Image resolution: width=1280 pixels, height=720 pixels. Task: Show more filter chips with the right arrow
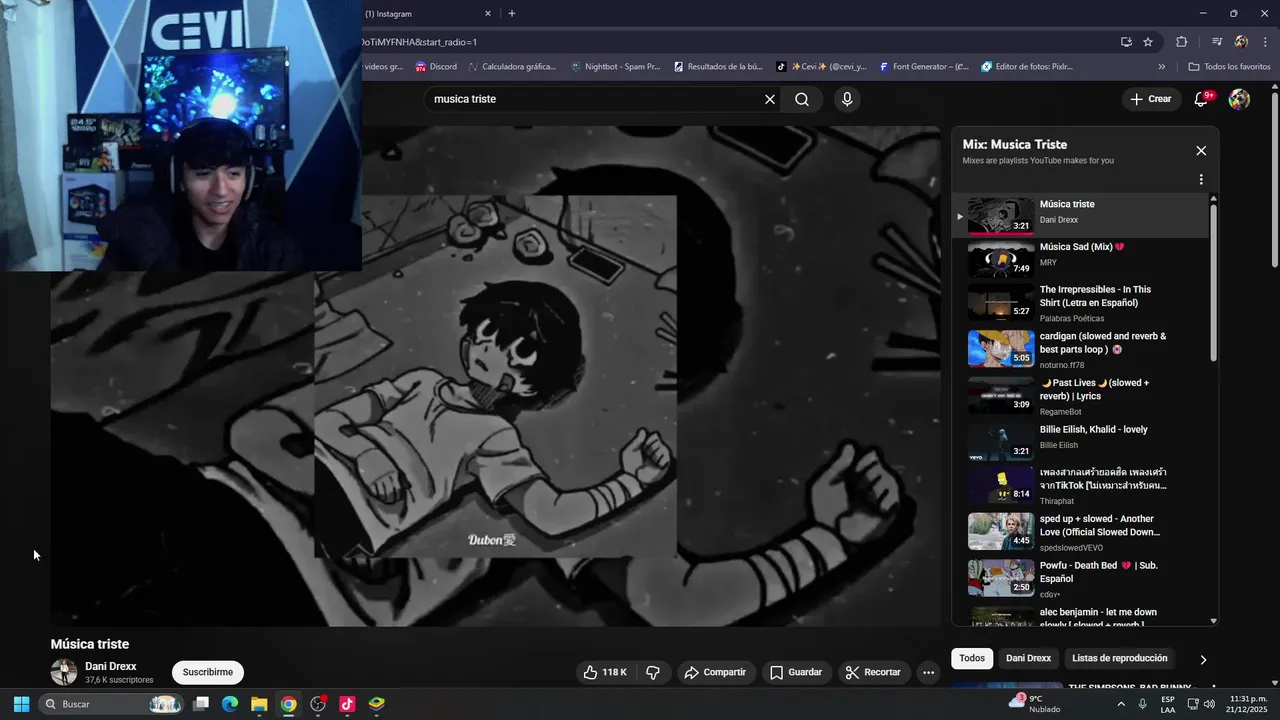pyautogui.click(x=1203, y=659)
